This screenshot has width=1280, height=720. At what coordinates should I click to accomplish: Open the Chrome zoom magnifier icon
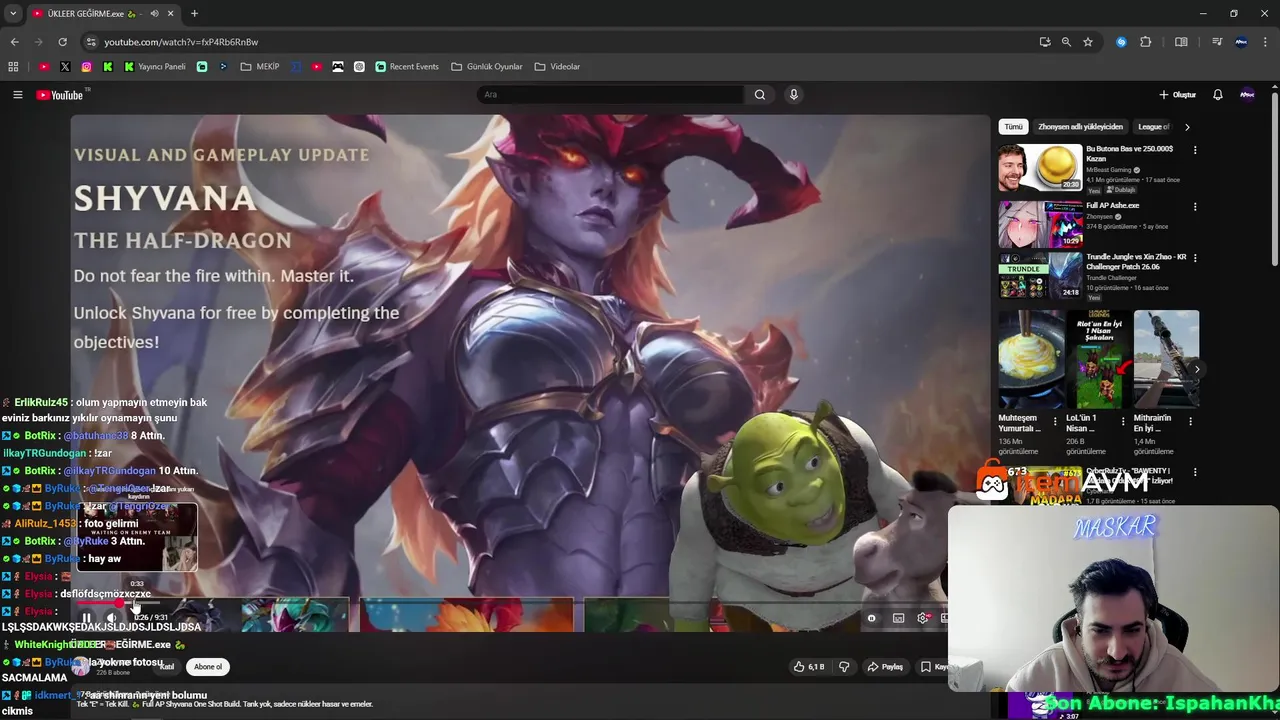point(1066,42)
